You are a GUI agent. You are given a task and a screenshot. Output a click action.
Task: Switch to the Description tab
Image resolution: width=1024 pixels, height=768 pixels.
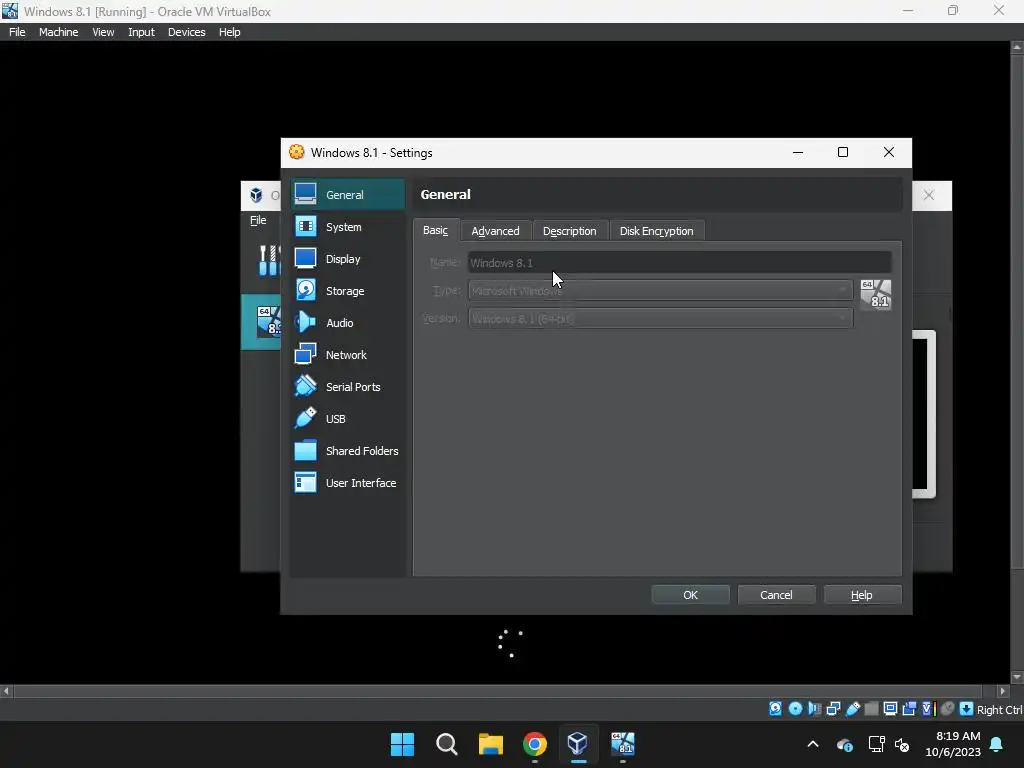point(569,231)
